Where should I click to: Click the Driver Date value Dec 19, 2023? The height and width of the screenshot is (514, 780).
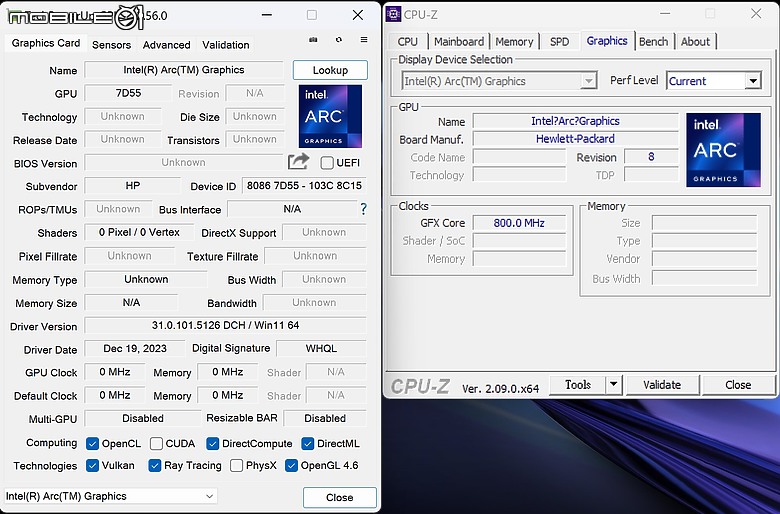[x=135, y=348]
